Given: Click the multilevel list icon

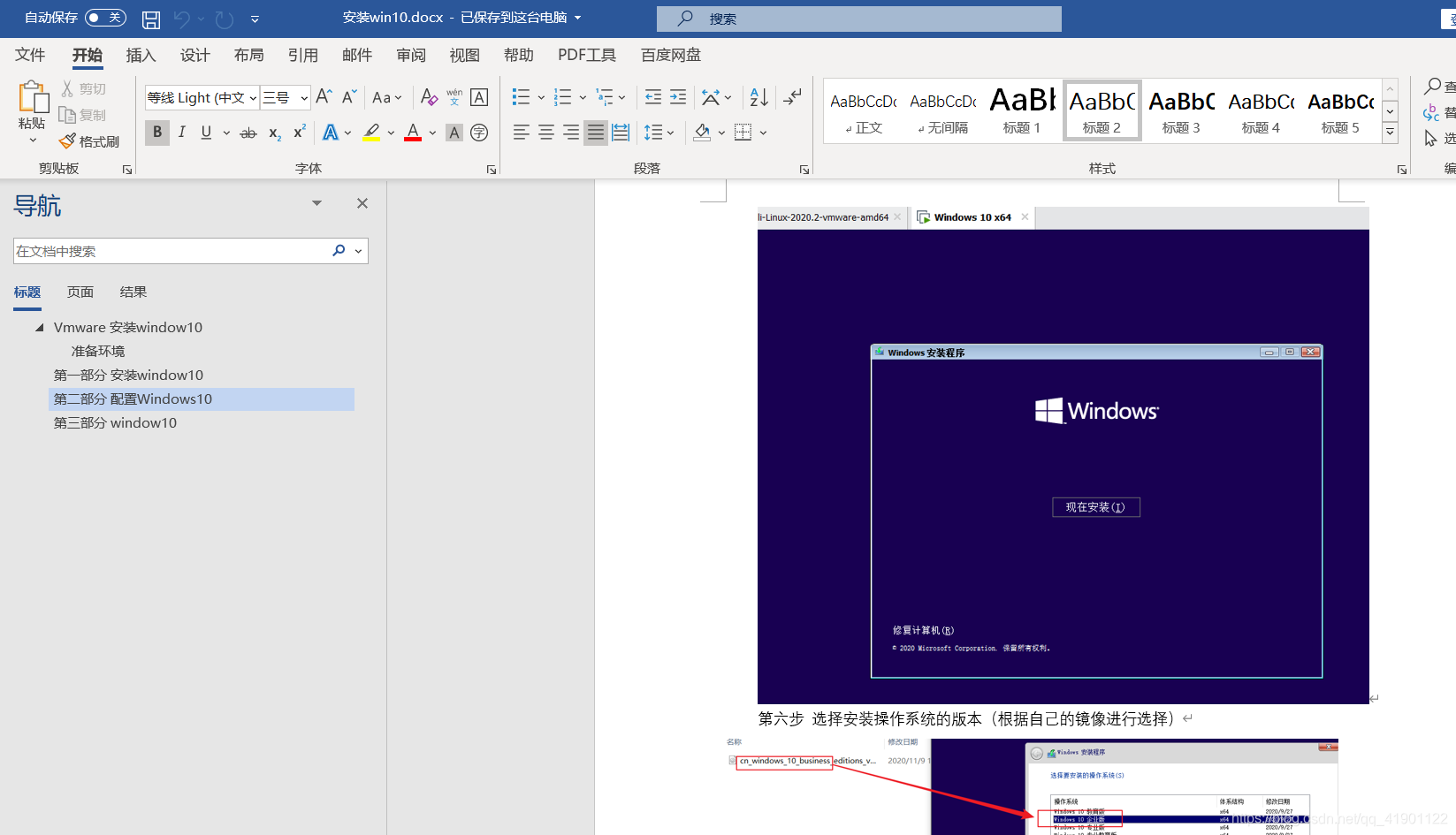Looking at the screenshot, I should tap(605, 96).
